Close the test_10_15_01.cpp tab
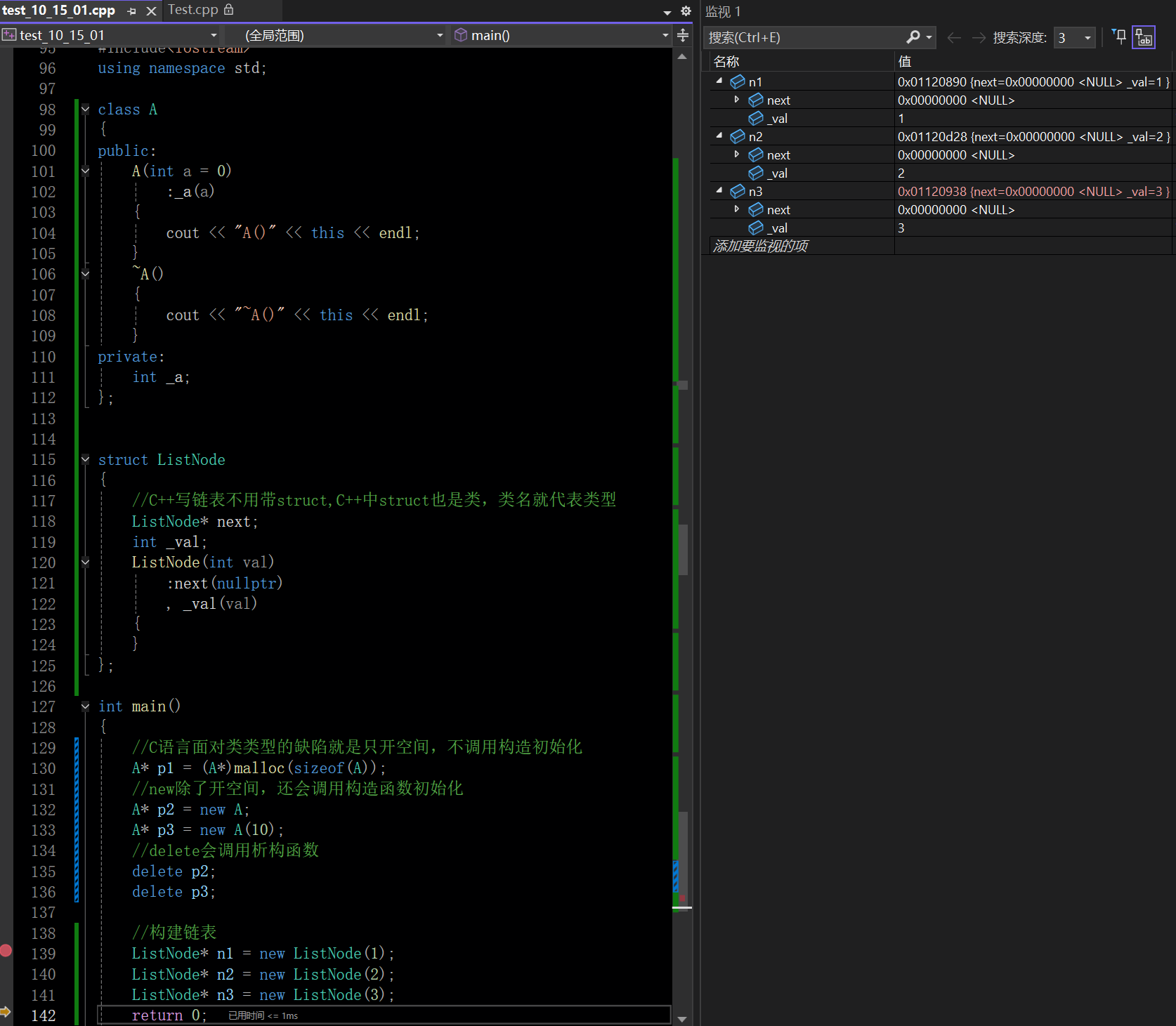The image size is (1176, 1026). pyautogui.click(x=151, y=11)
